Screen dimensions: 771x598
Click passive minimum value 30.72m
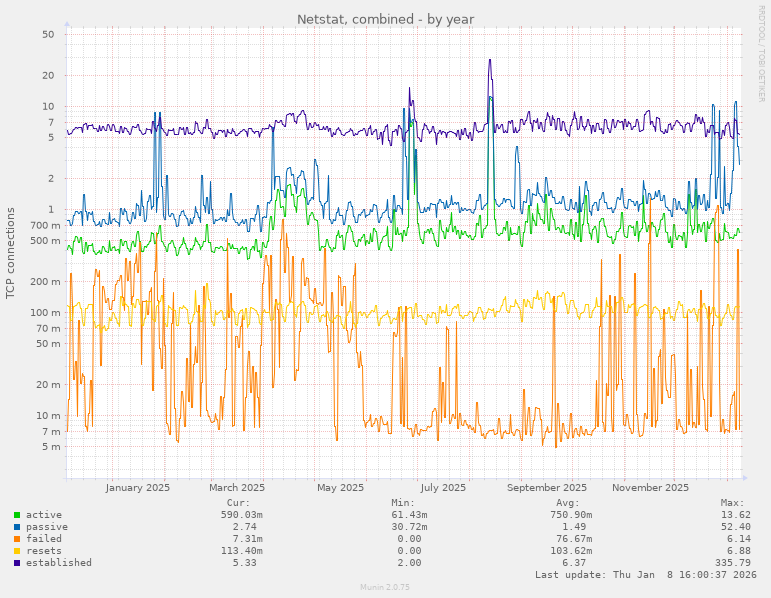[x=409, y=527]
